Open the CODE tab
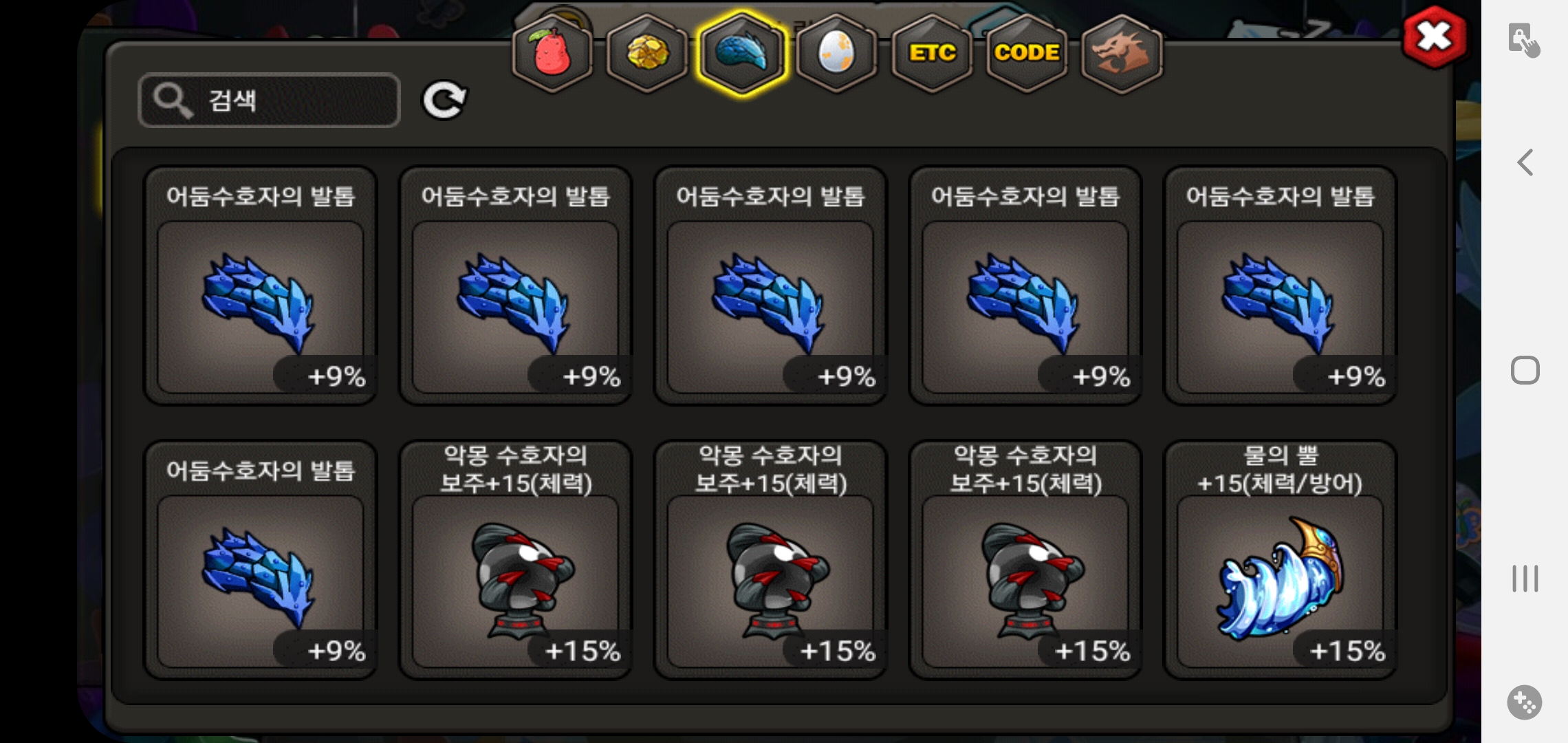Viewport: 1568px width, 743px height. point(1026,53)
